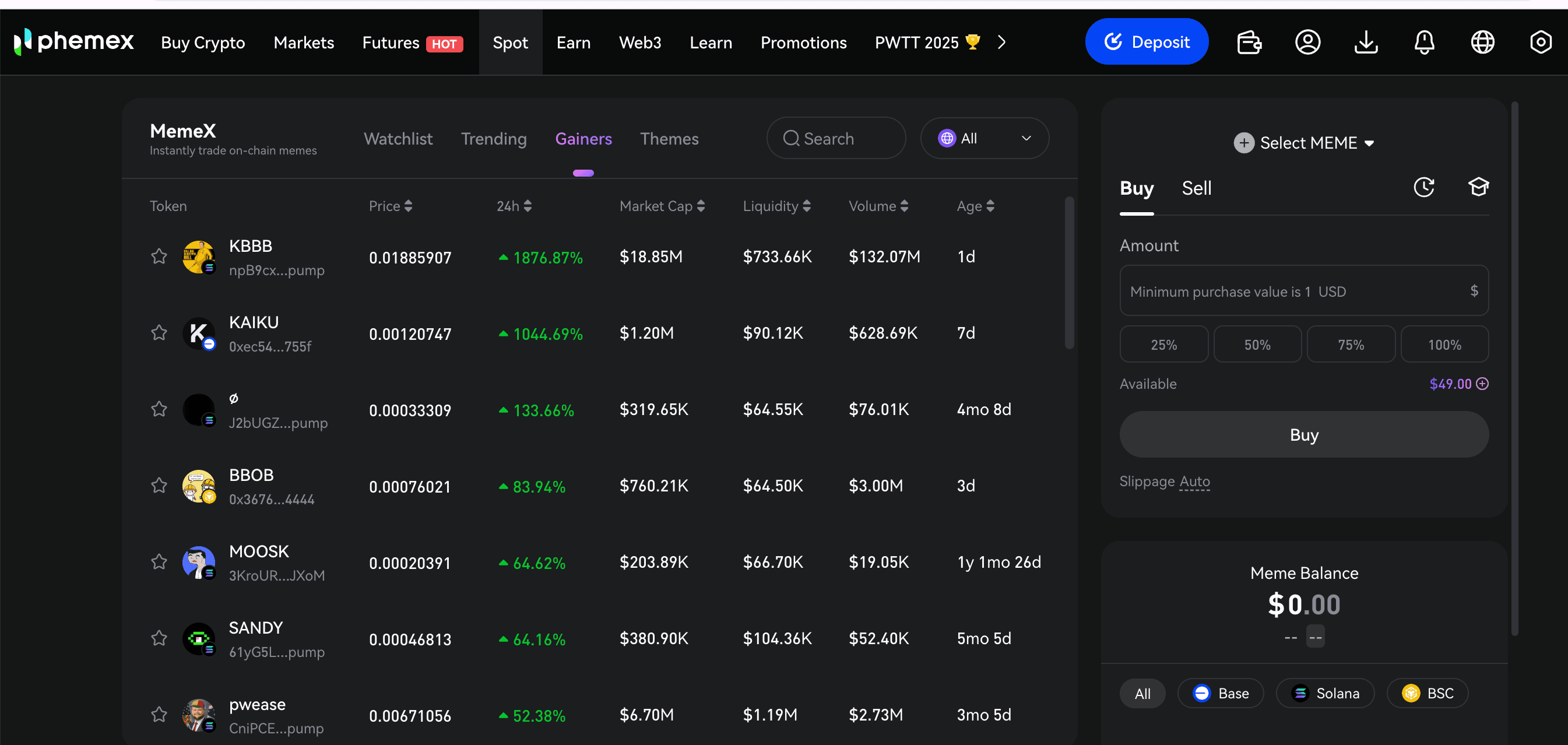The image size is (1568, 745).
Task: Open the Markets menu
Action: [x=304, y=43]
